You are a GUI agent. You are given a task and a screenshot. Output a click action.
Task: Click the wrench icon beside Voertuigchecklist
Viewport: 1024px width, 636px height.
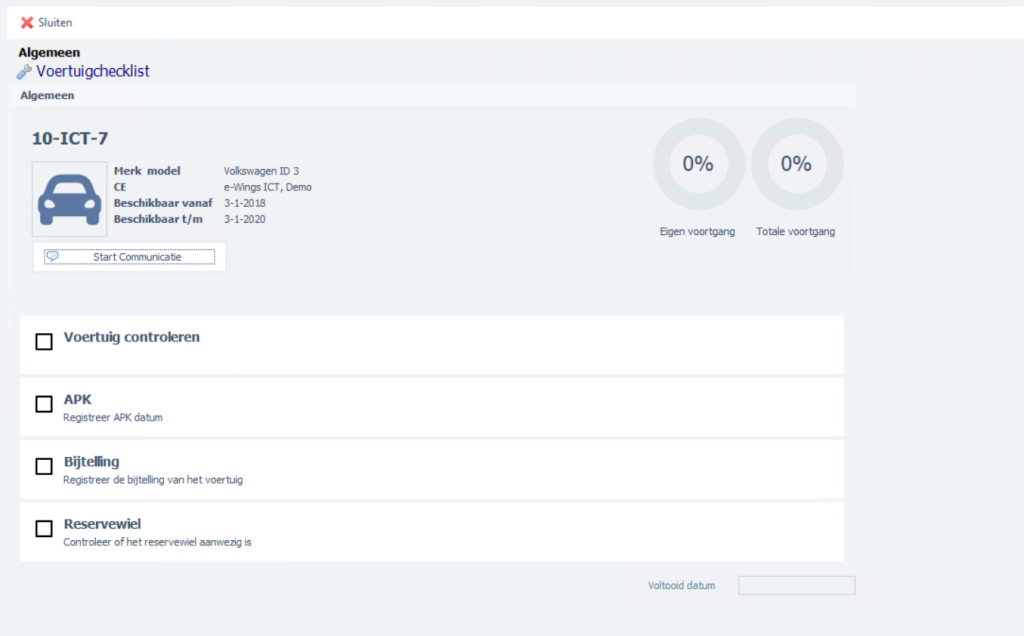click(24, 72)
